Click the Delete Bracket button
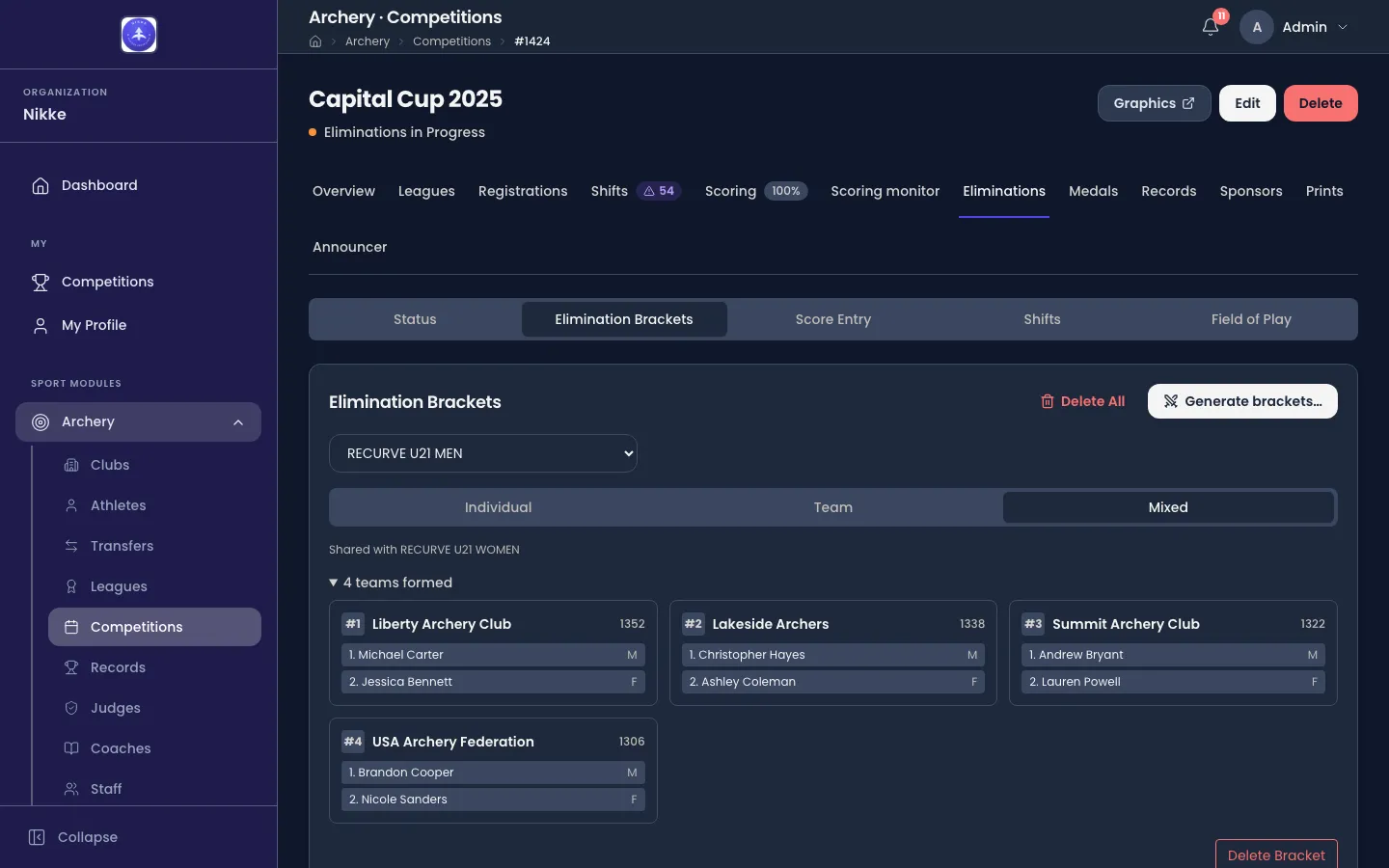The width and height of the screenshot is (1389, 868). pos(1276,855)
